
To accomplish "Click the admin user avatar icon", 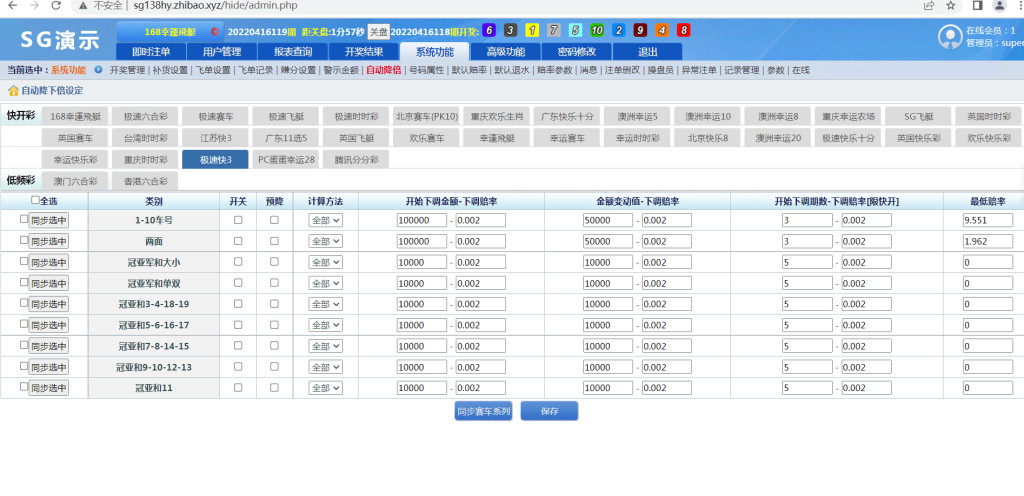I will click(x=950, y=37).
